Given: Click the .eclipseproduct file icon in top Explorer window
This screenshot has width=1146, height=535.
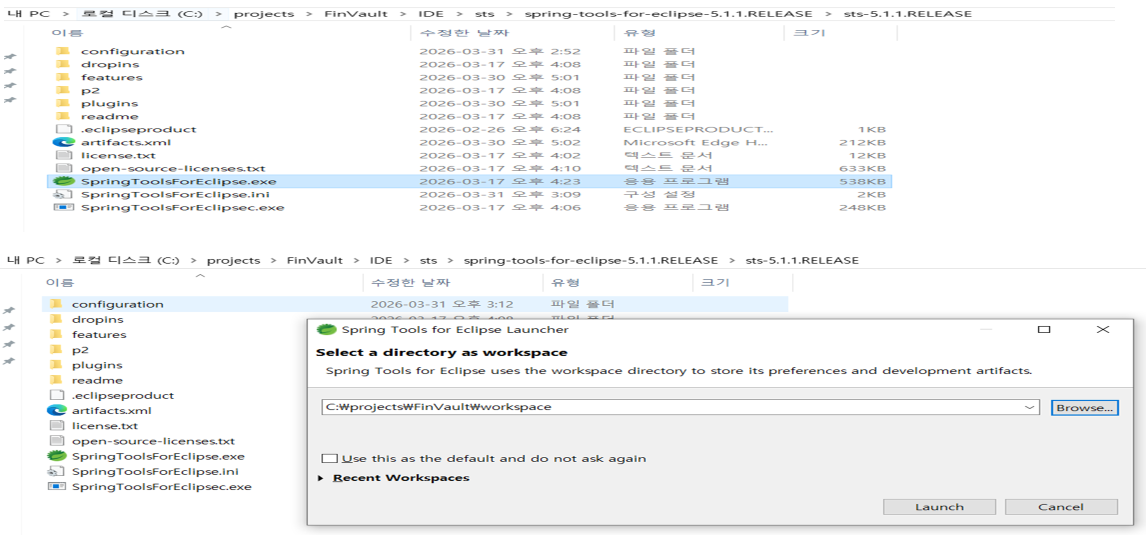Looking at the screenshot, I should [x=64, y=129].
